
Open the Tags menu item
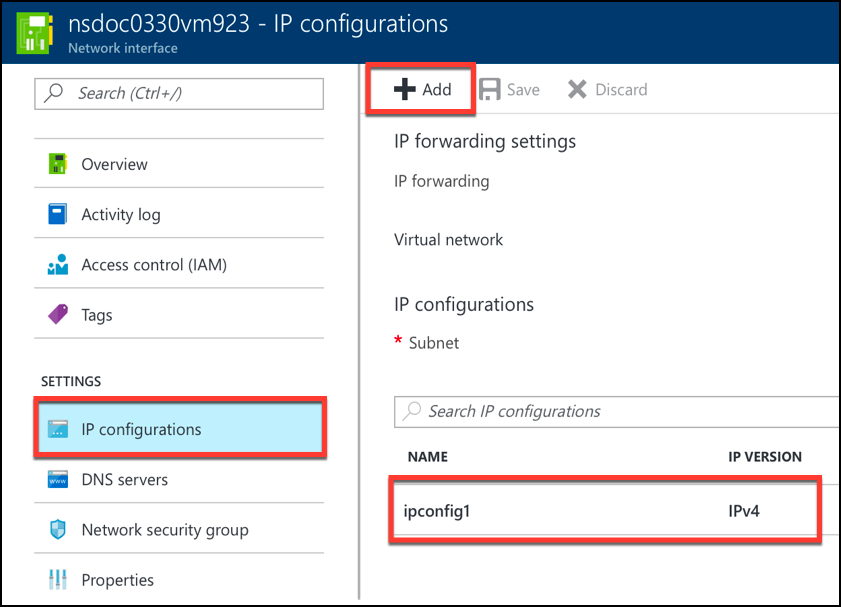179,314
